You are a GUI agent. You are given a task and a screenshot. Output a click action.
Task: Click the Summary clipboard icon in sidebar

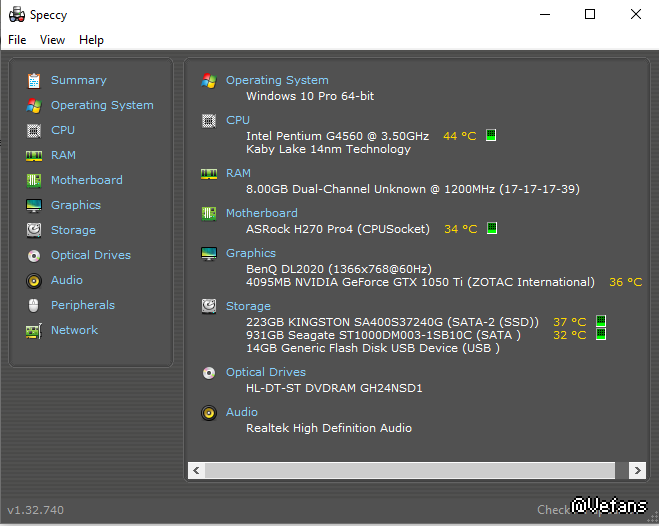34,80
